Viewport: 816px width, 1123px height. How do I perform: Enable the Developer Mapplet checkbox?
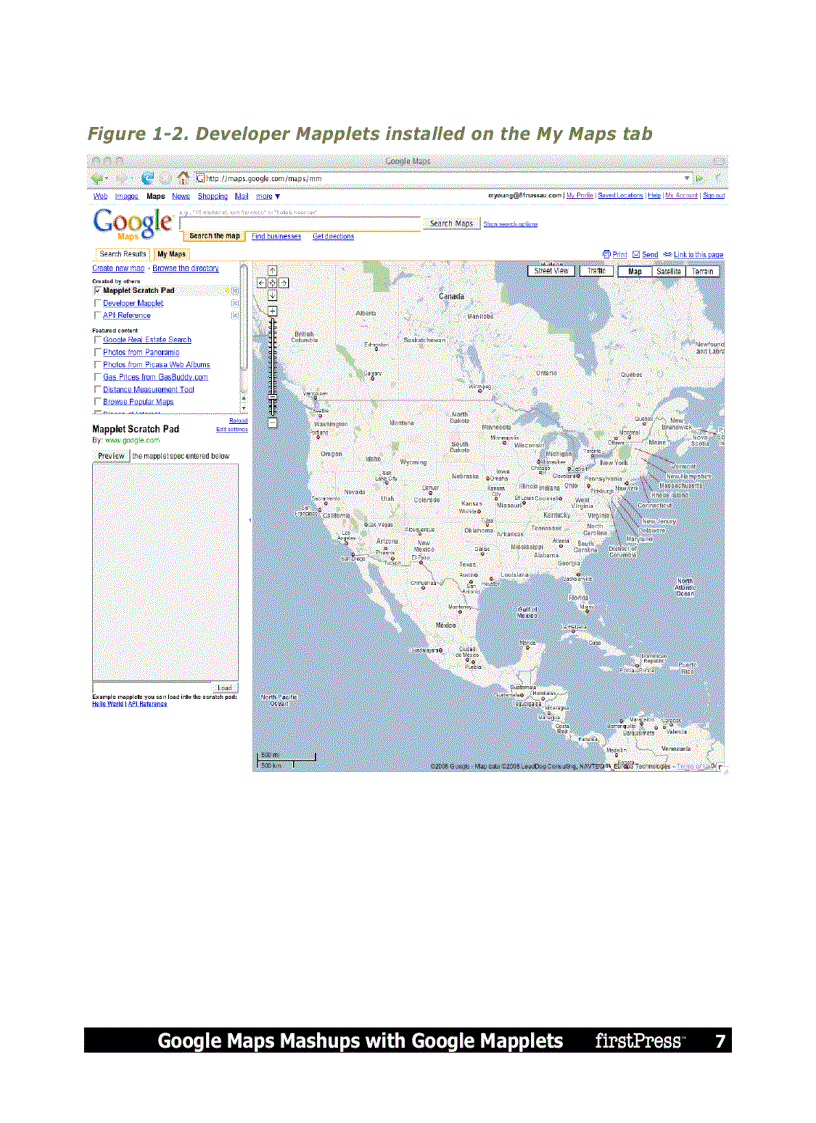(x=96, y=303)
